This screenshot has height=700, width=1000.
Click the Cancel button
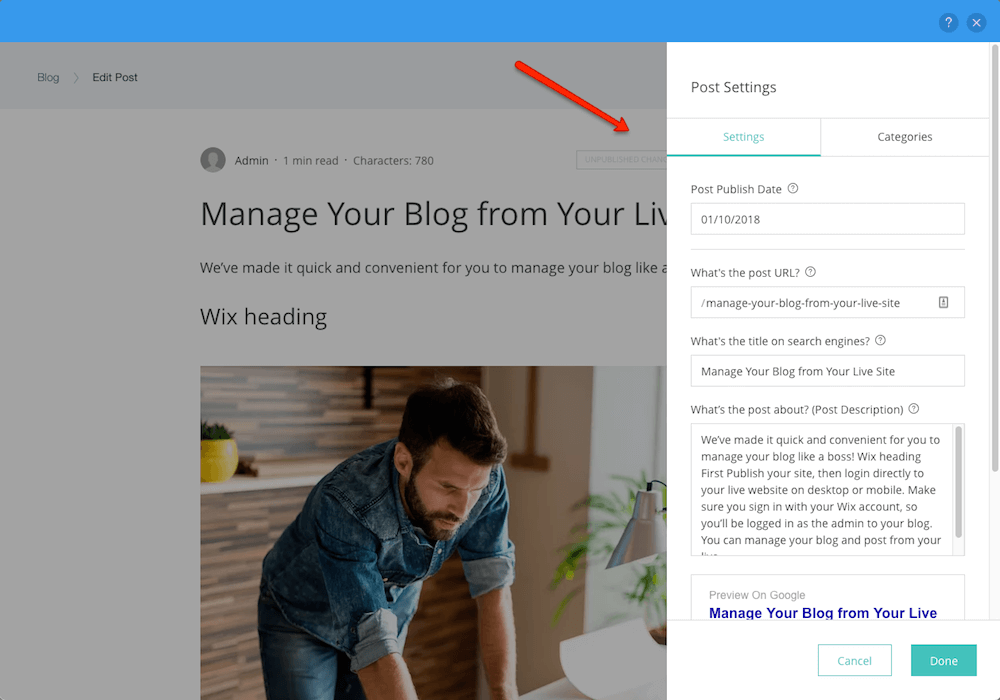[855, 660]
